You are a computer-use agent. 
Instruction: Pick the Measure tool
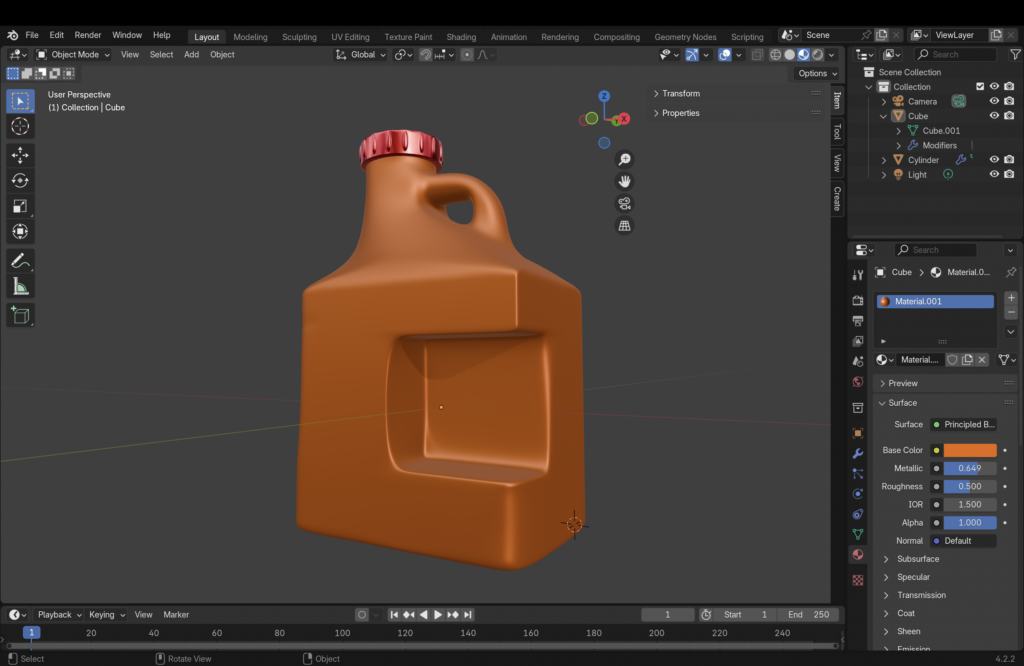coord(20,287)
